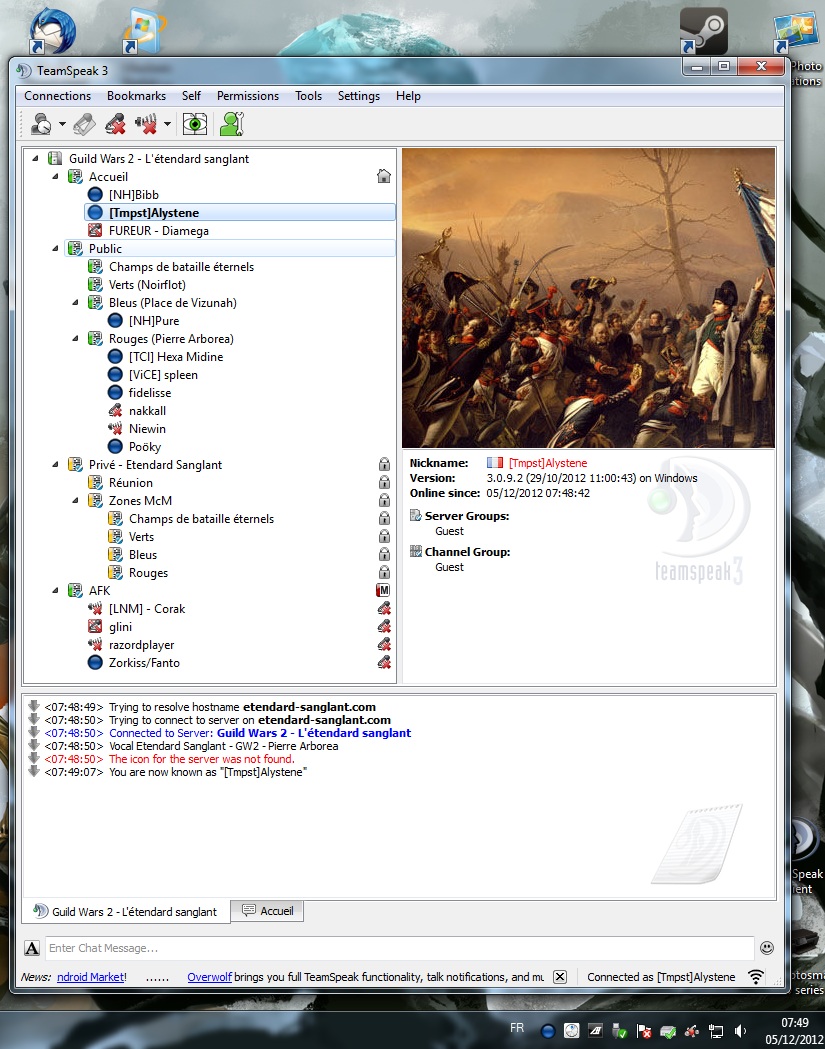Collapse the Rouges (Pierre Arborea) channel

(76, 339)
